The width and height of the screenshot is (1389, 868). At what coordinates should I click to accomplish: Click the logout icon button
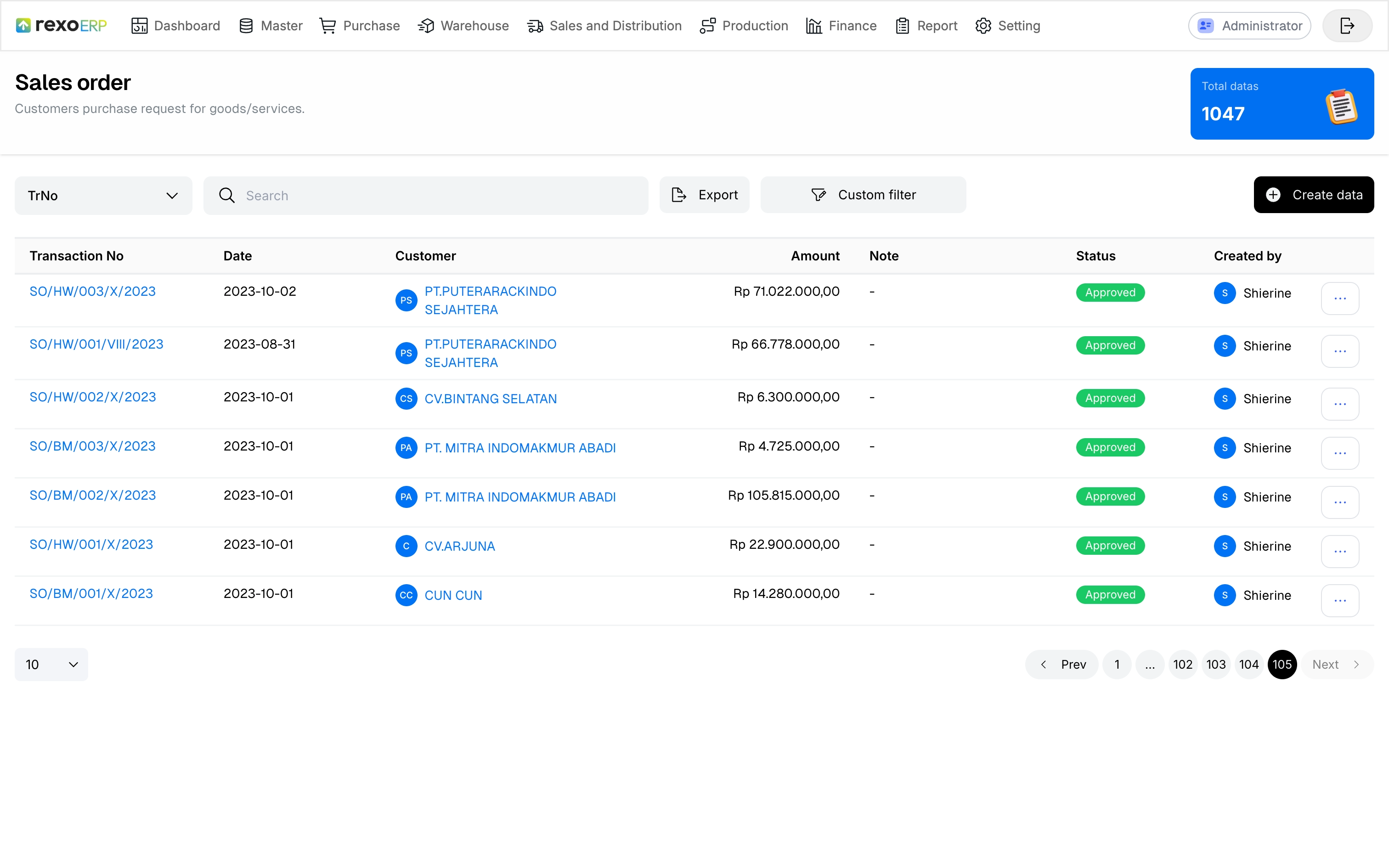click(1347, 26)
